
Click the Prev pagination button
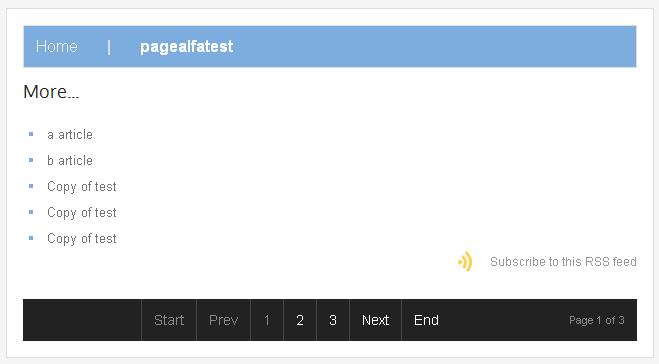point(224,320)
